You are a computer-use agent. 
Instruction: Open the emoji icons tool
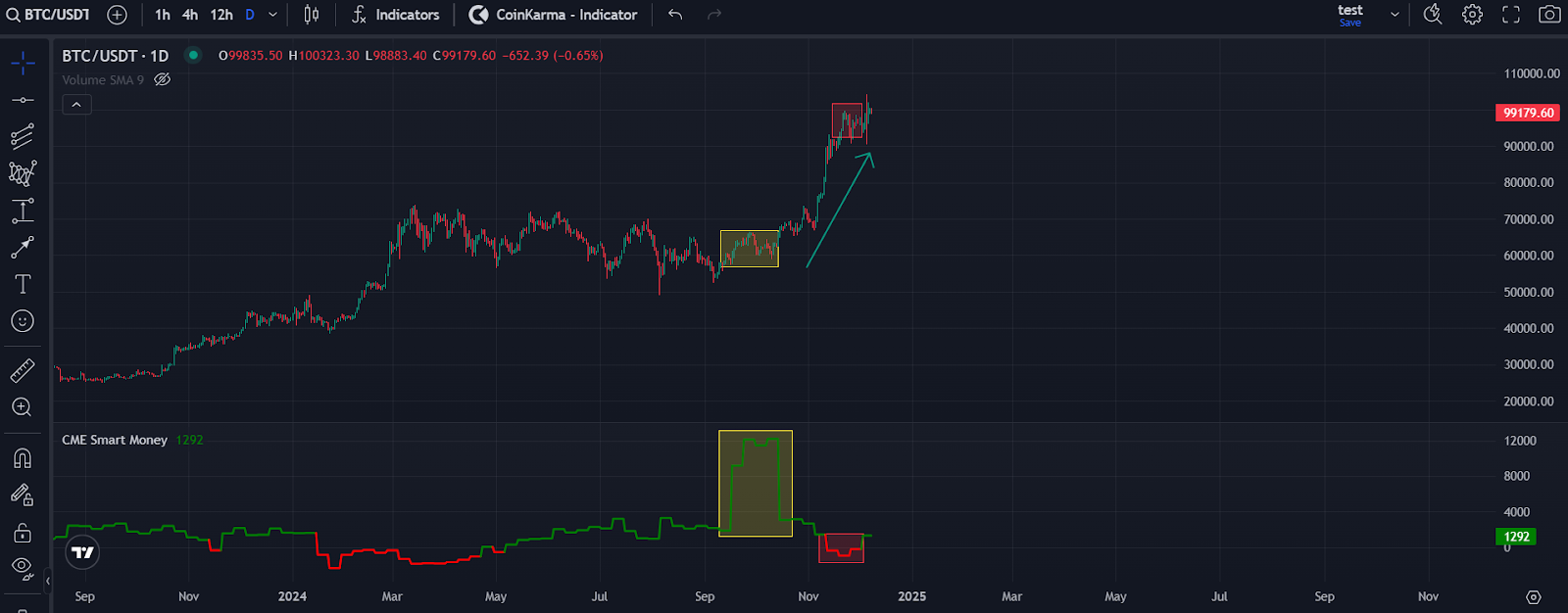(23, 321)
